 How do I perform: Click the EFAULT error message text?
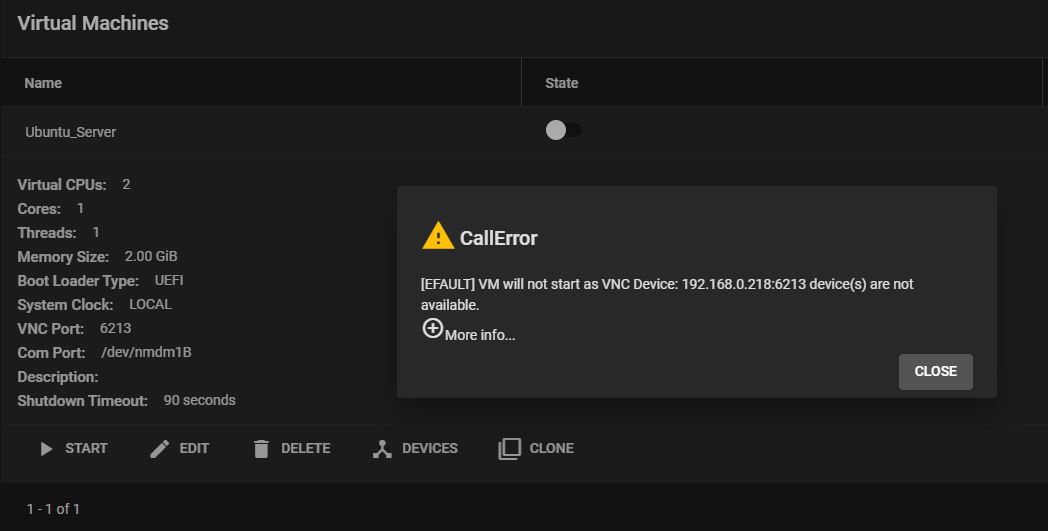click(x=667, y=294)
